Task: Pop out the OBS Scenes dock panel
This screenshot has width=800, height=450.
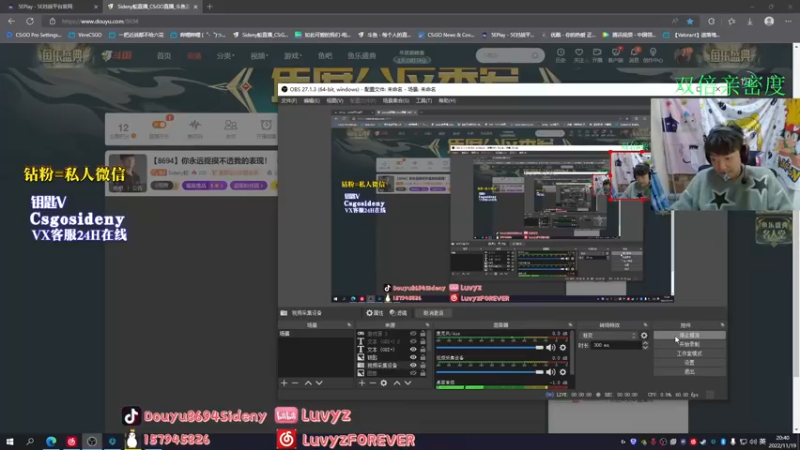Action: point(349,325)
